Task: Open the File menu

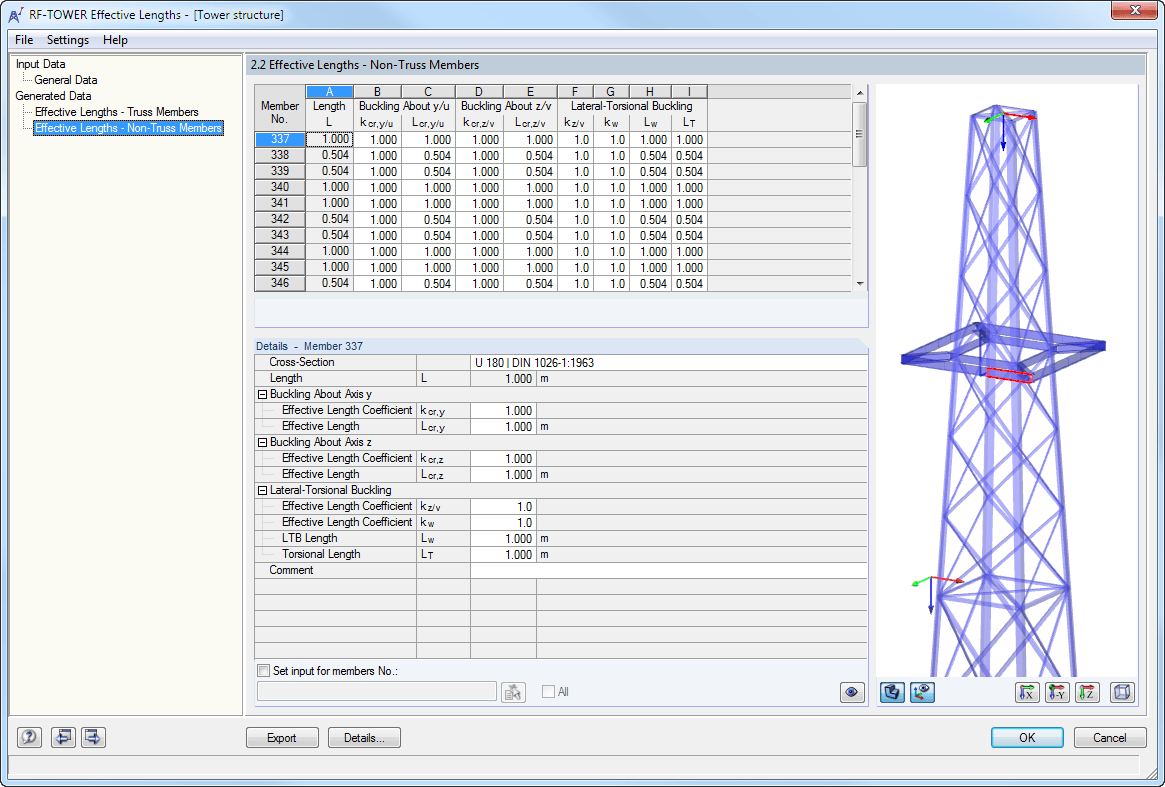Action: 24,40
